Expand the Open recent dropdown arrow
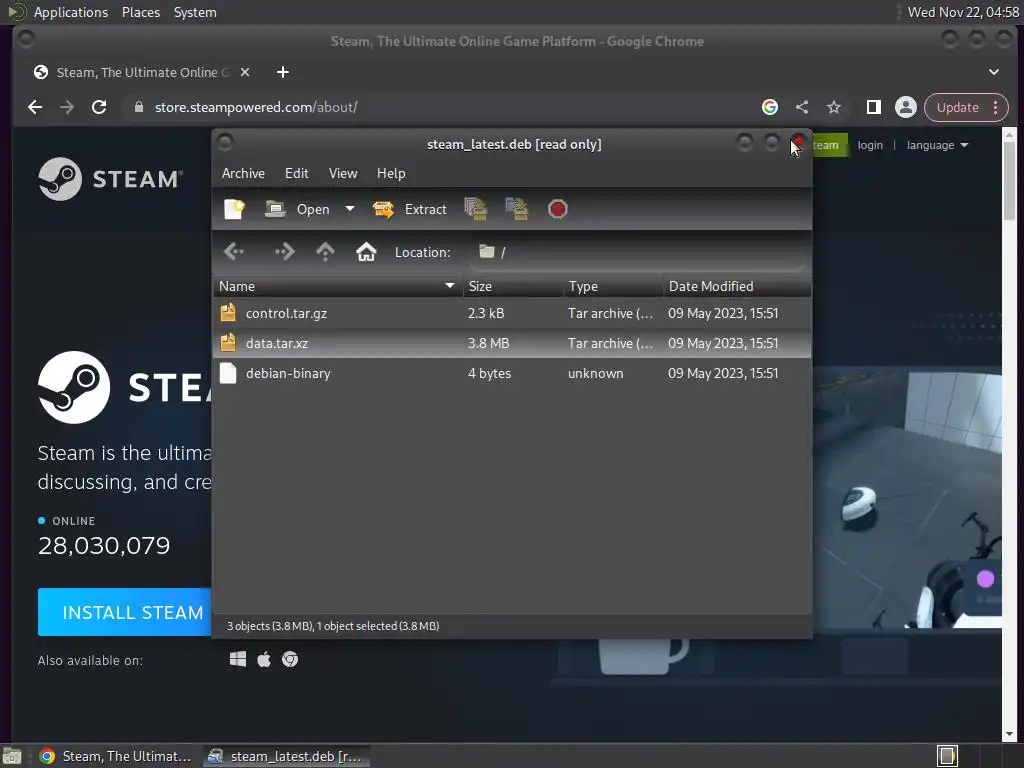The width and height of the screenshot is (1024, 768). tap(350, 209)
